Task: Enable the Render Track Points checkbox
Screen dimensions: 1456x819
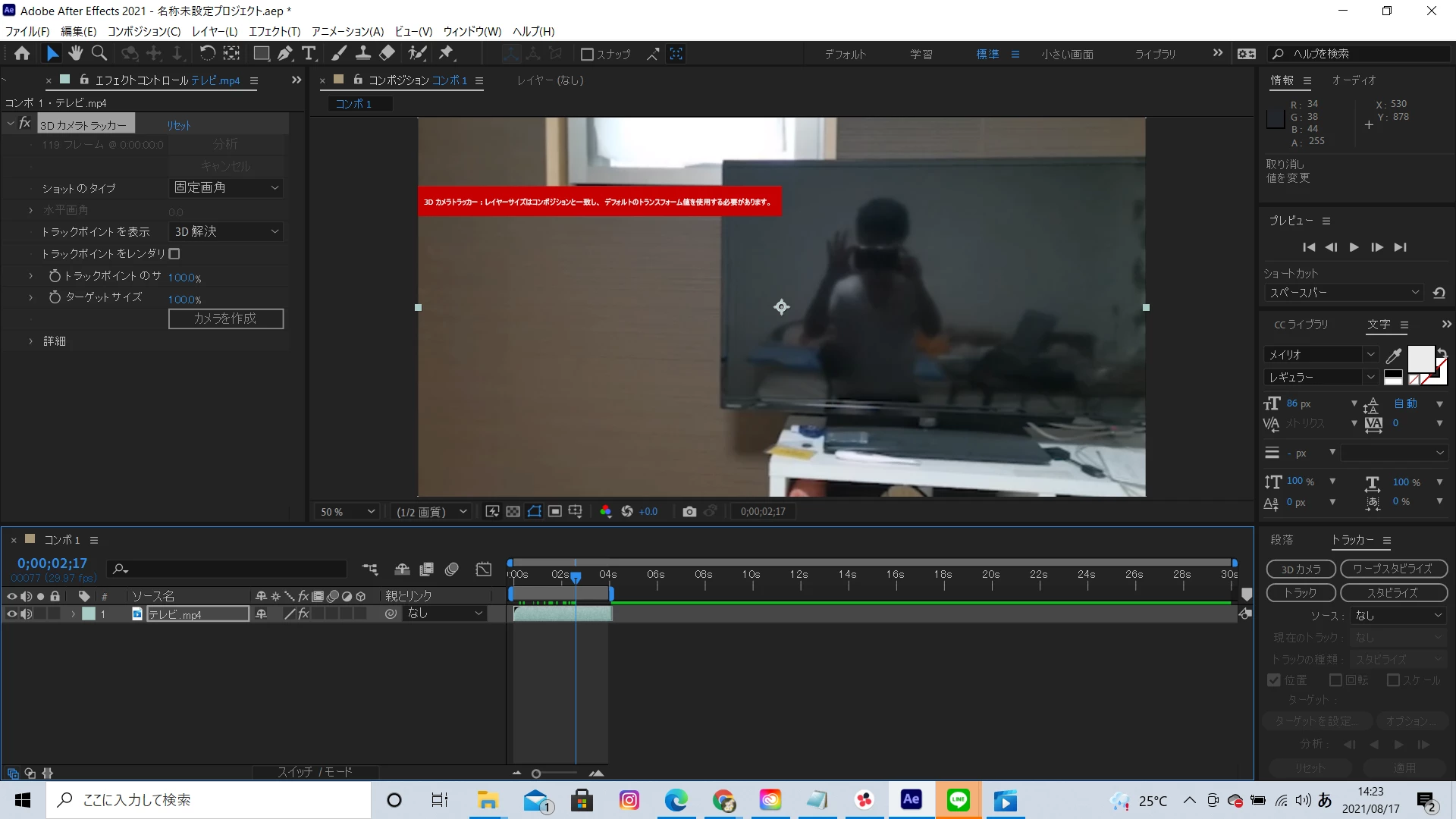Action: pyautogui.click(x=174, y=253)
